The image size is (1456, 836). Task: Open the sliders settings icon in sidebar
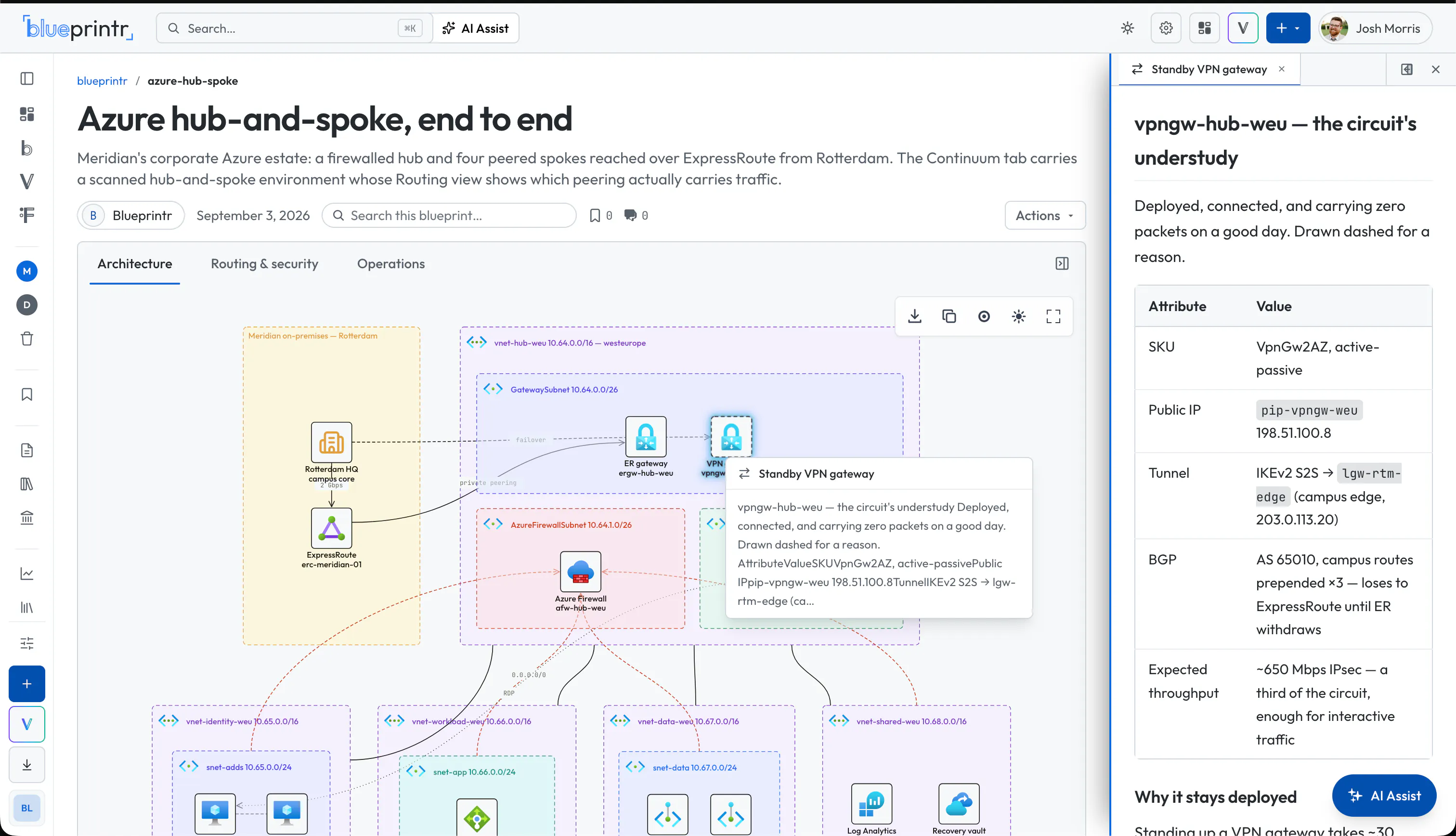point(27,643)
